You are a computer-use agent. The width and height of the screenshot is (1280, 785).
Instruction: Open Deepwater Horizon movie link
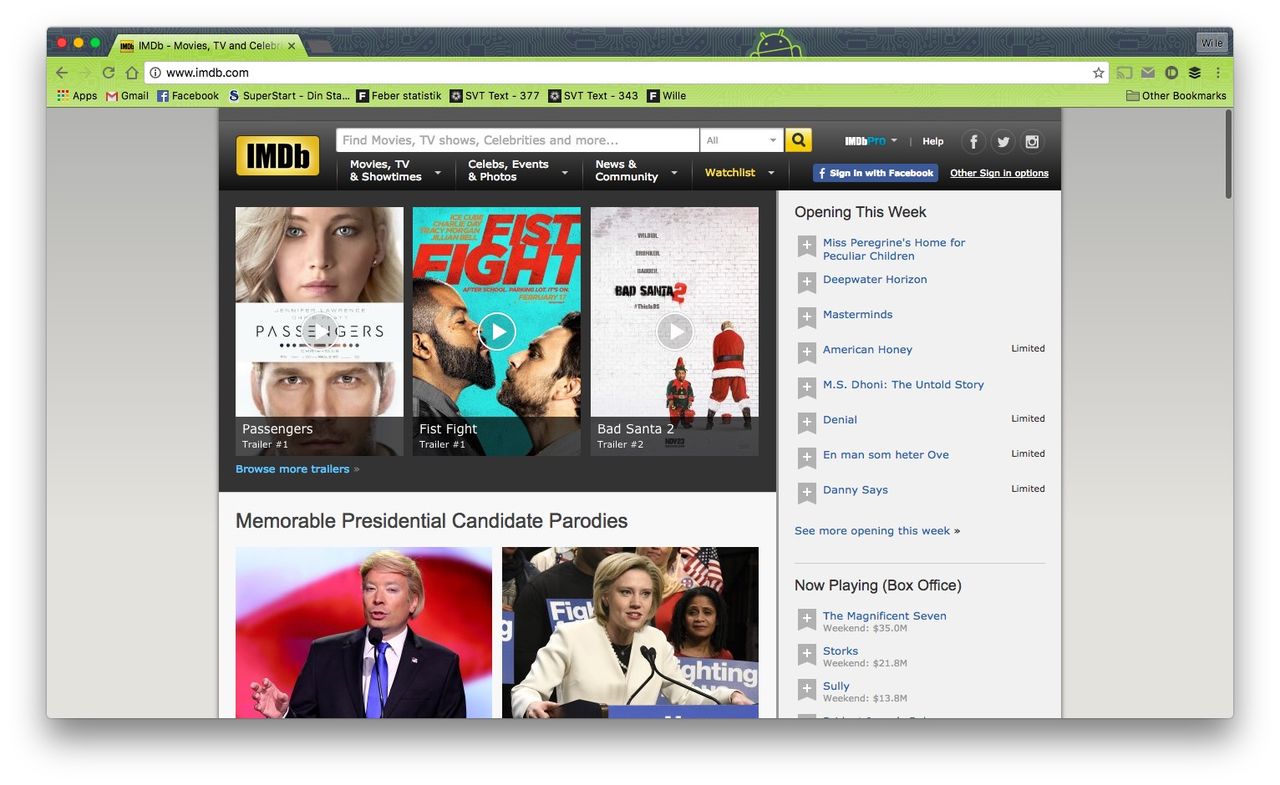[x=875, y=280]
